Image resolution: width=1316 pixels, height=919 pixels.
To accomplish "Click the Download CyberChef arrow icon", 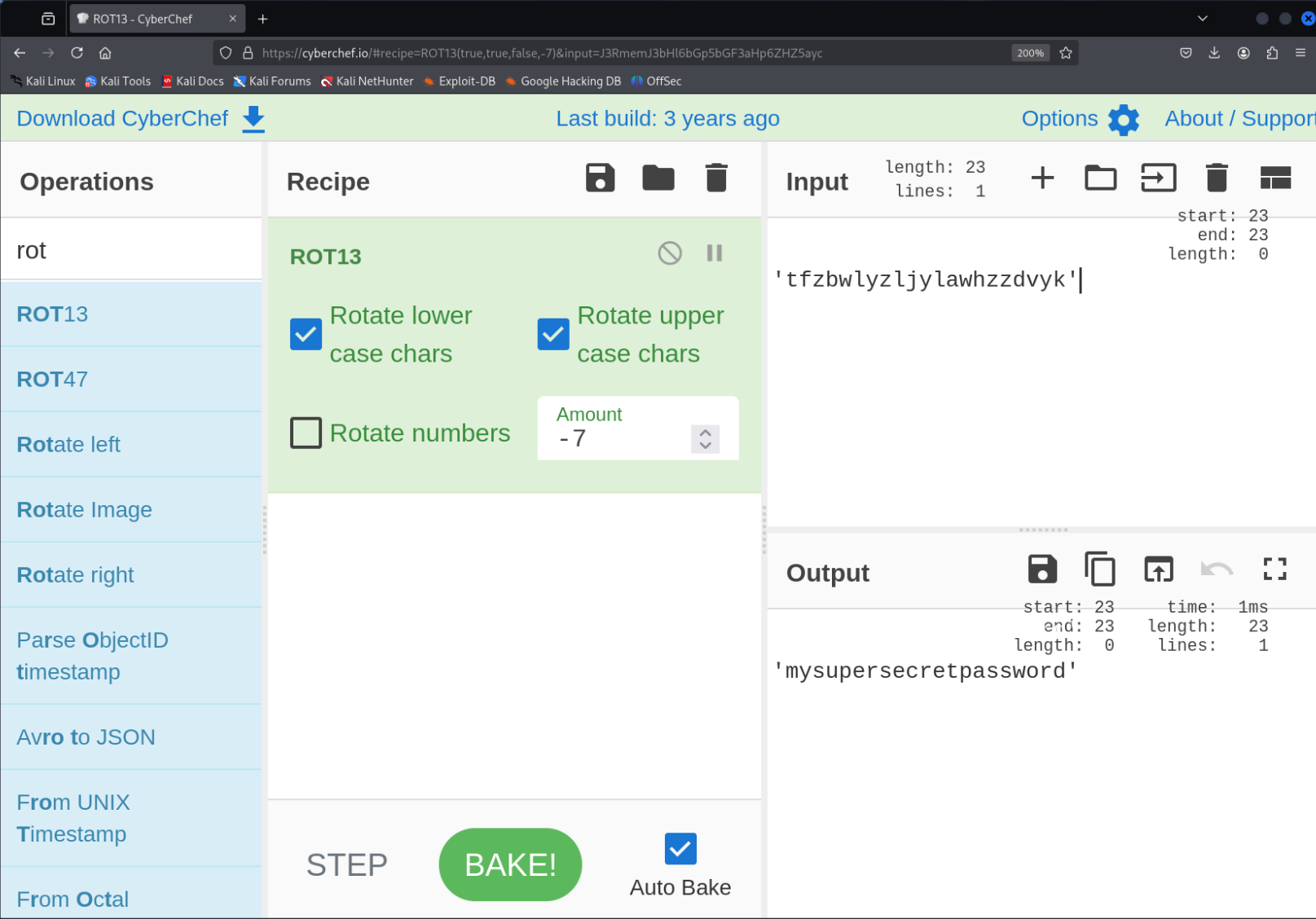I will coord(253,119).
